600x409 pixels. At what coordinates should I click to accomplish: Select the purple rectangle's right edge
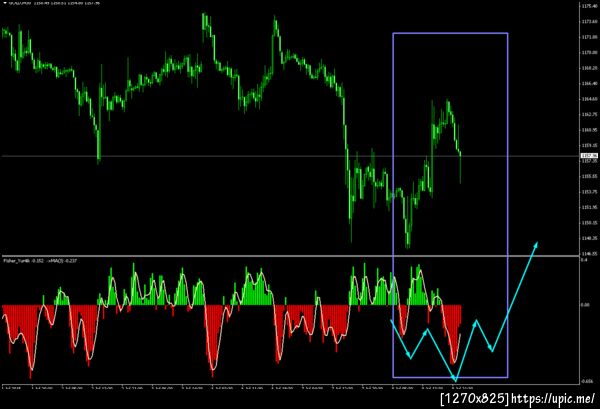tap(508, 205)
